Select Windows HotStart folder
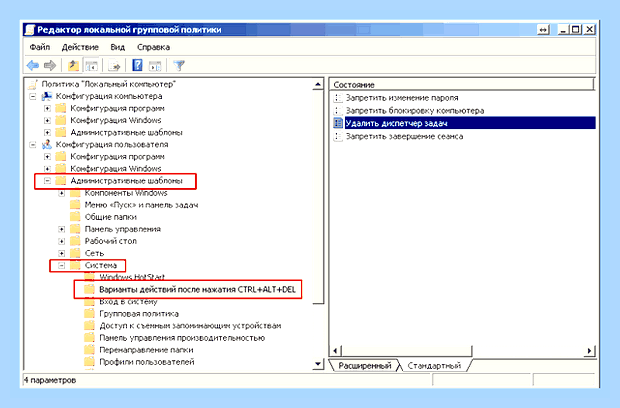 coord(132,277)
